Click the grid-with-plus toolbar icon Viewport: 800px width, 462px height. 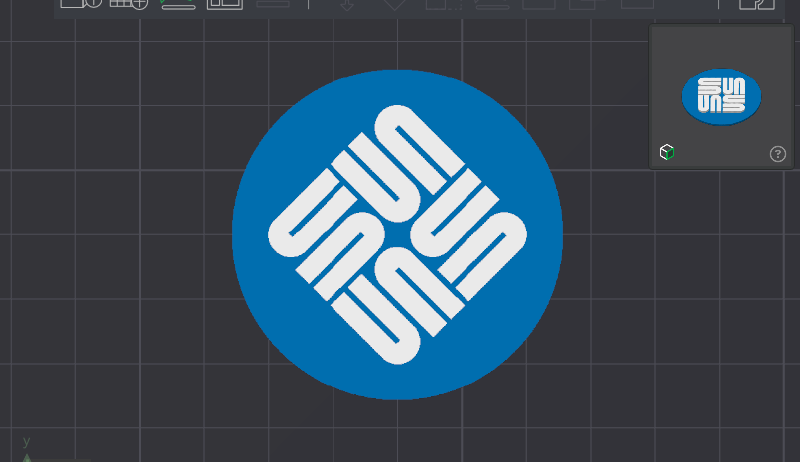pos(129,4)
